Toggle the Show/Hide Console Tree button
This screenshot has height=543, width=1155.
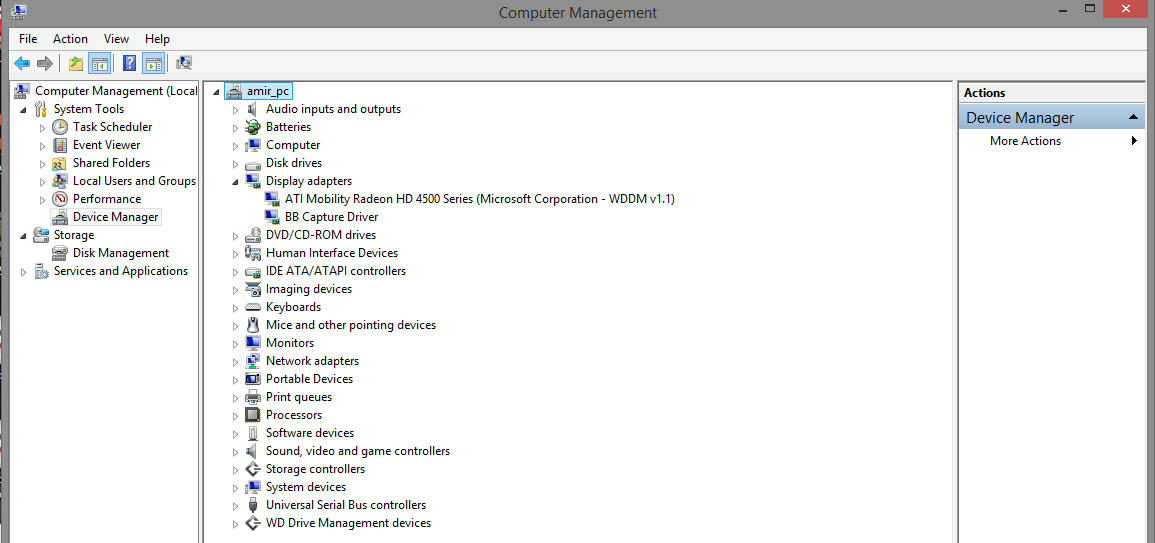99,63
